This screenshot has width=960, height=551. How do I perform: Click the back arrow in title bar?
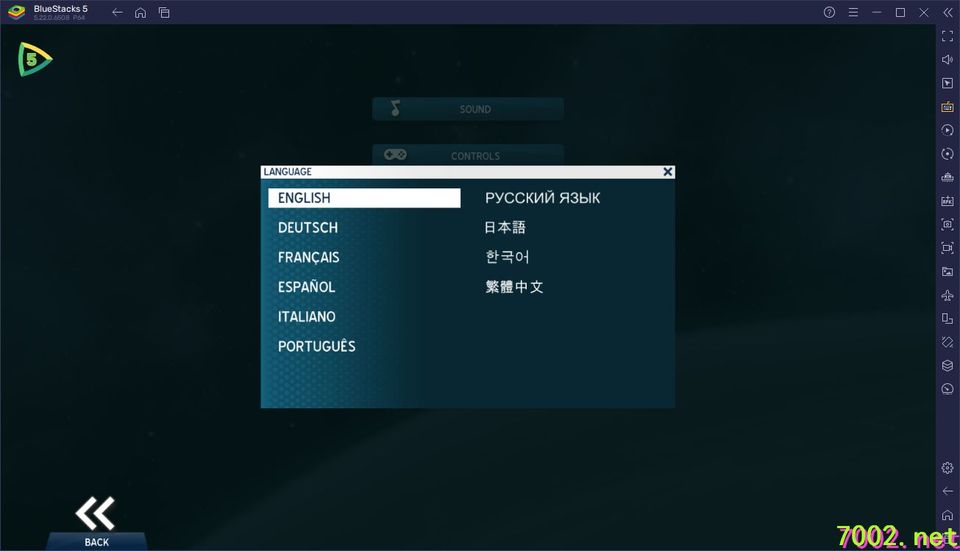pos(118,12)
